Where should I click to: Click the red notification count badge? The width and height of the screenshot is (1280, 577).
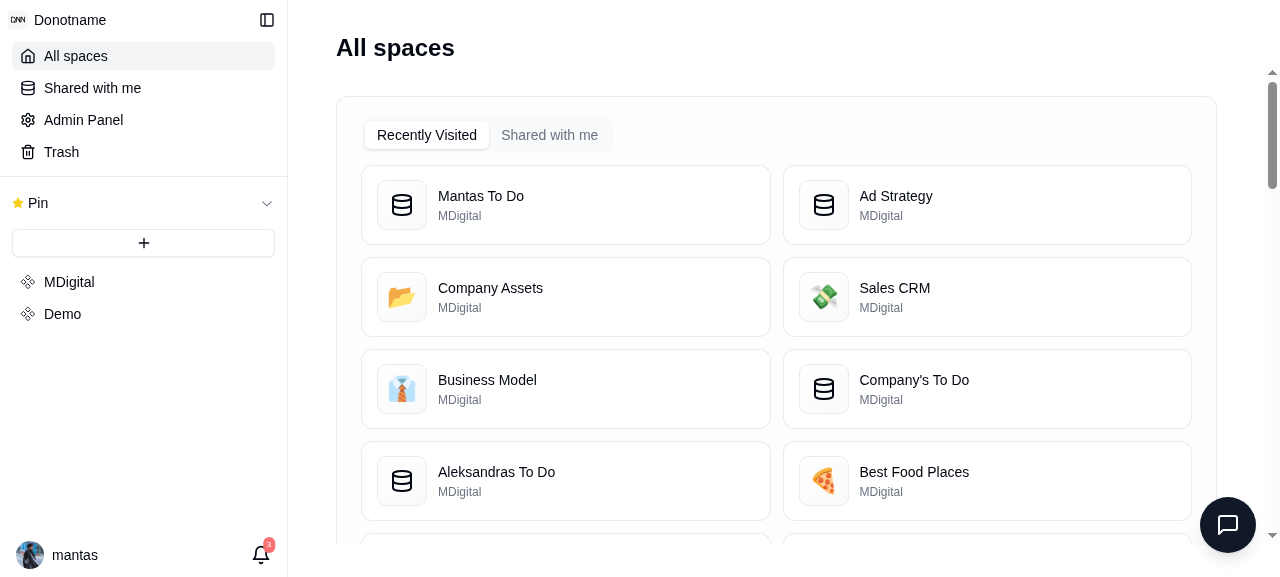[x=269, y=545]
